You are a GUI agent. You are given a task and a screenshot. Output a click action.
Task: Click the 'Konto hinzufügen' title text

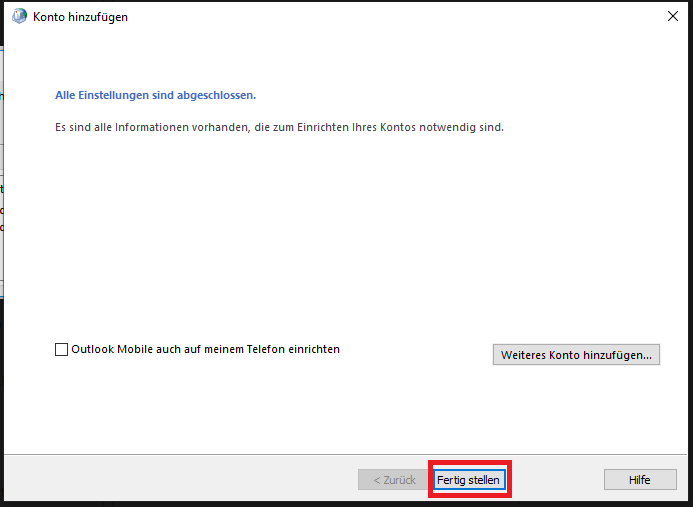[x=80, y=17]
